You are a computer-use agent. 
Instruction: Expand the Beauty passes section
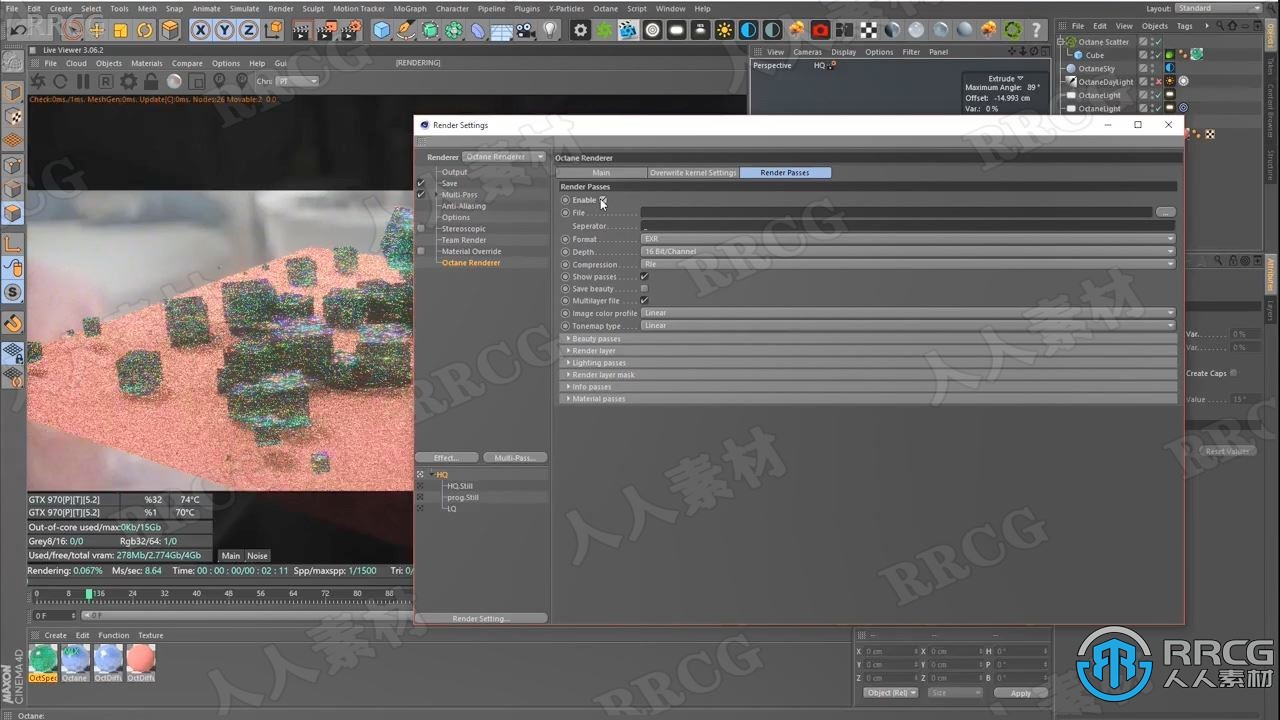[x=868, y=339]
